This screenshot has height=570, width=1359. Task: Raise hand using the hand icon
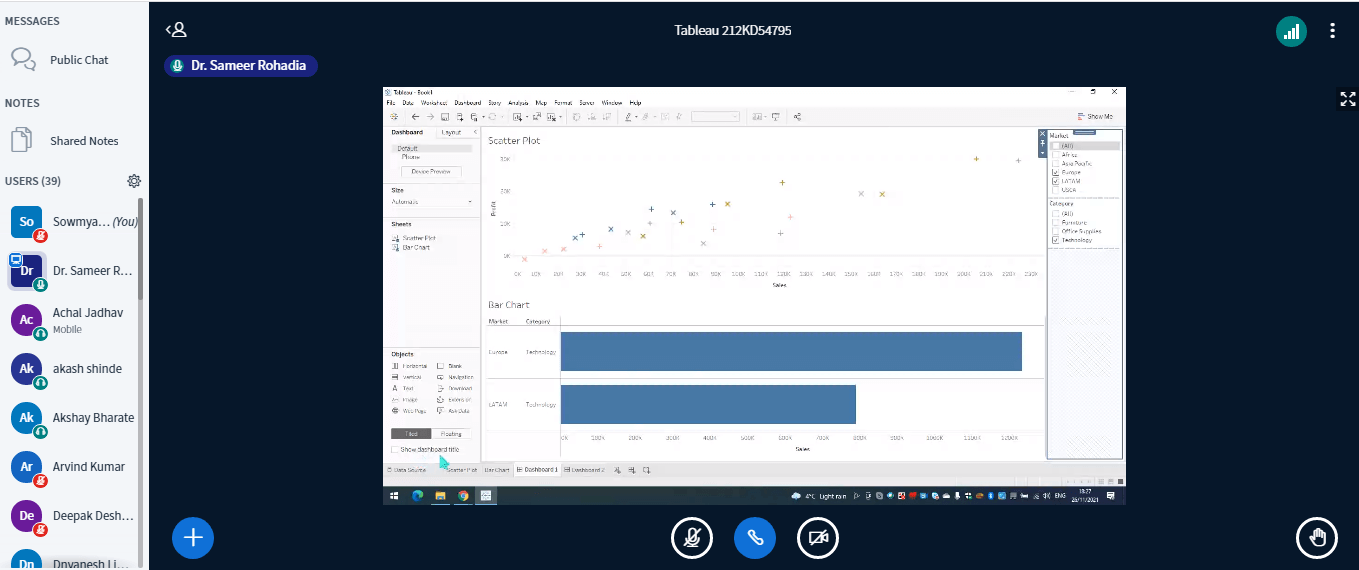click(x=1317, y=538)
